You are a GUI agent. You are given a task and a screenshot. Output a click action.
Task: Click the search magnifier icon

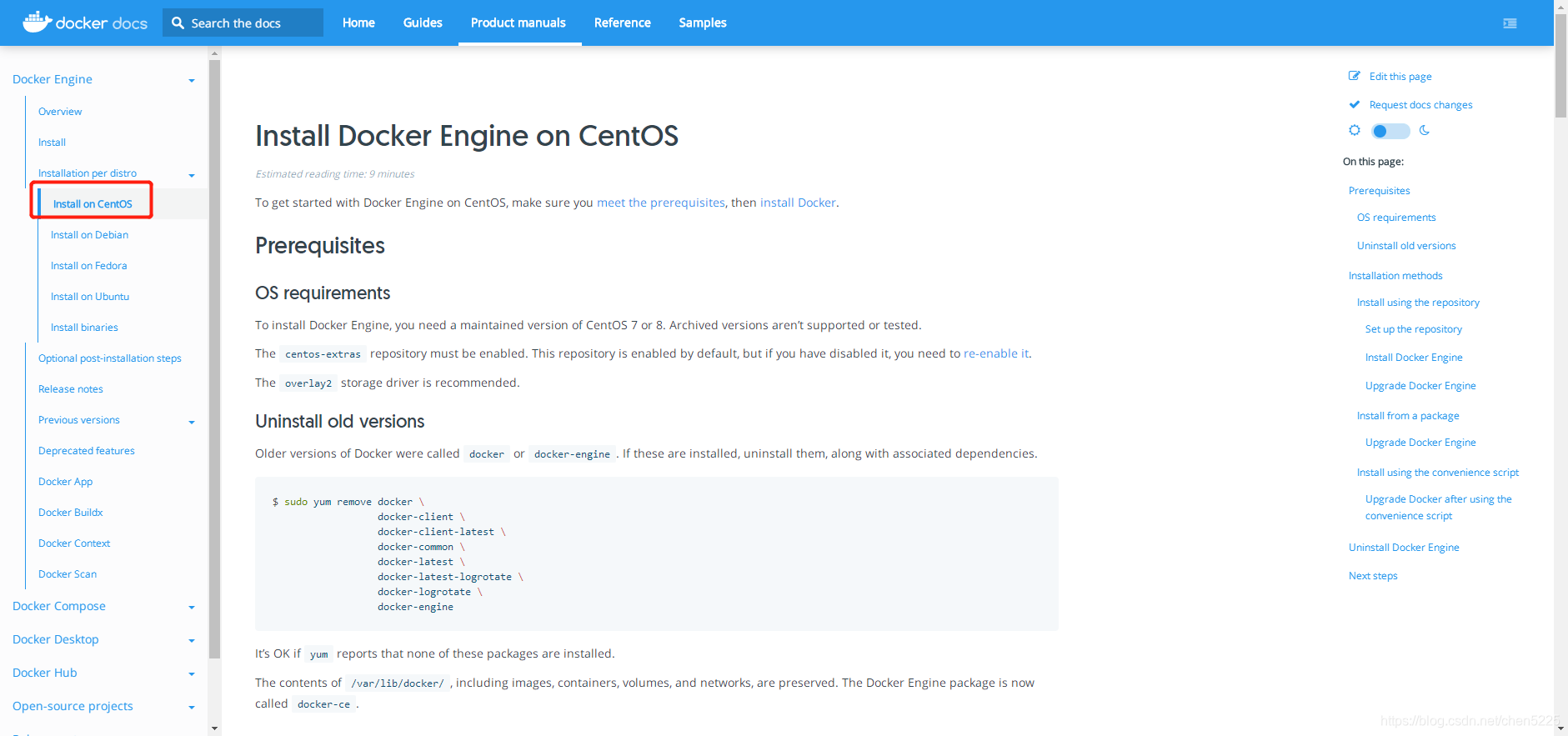pos(178,23)
